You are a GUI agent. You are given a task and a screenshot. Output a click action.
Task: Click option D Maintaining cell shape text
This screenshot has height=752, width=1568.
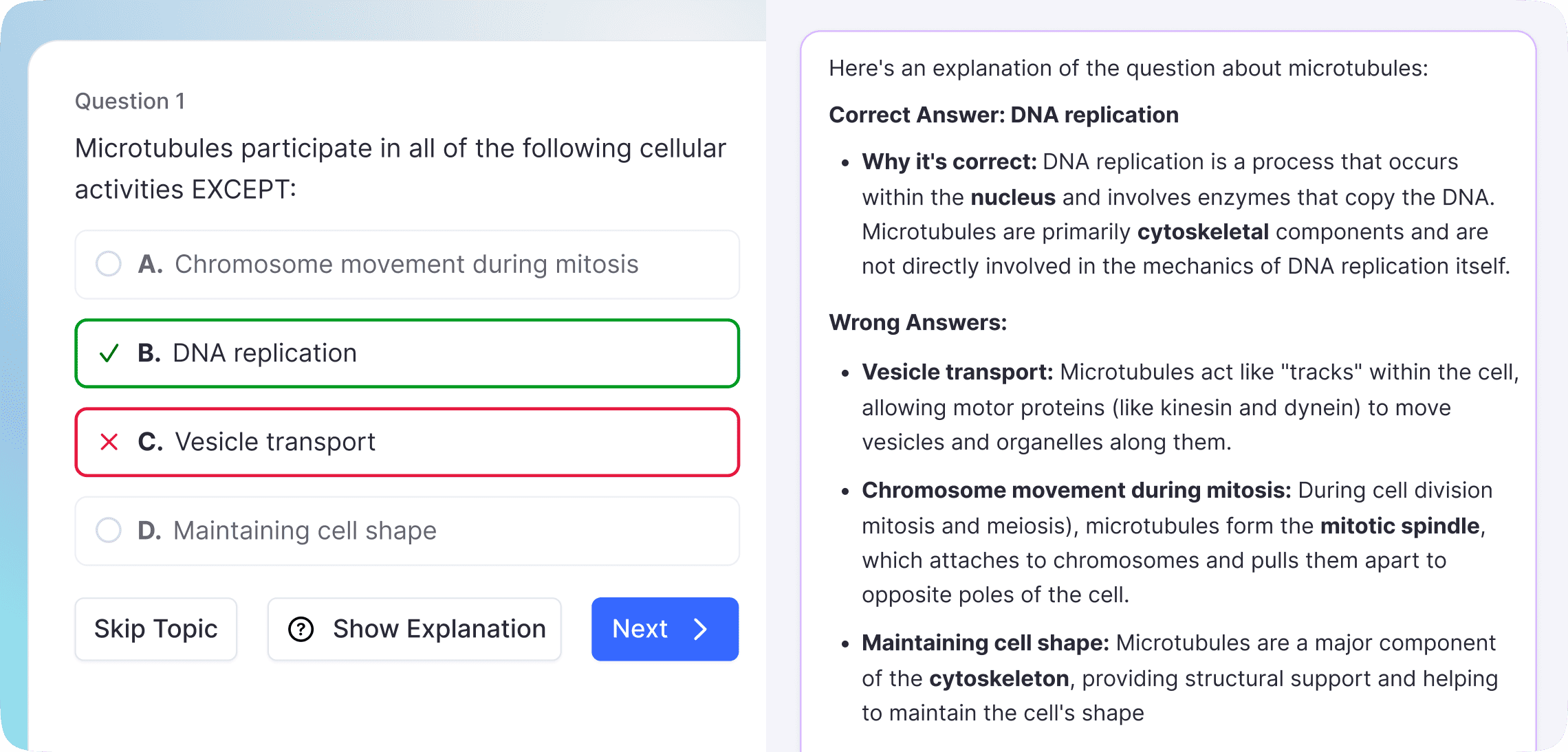click(305, 531)
